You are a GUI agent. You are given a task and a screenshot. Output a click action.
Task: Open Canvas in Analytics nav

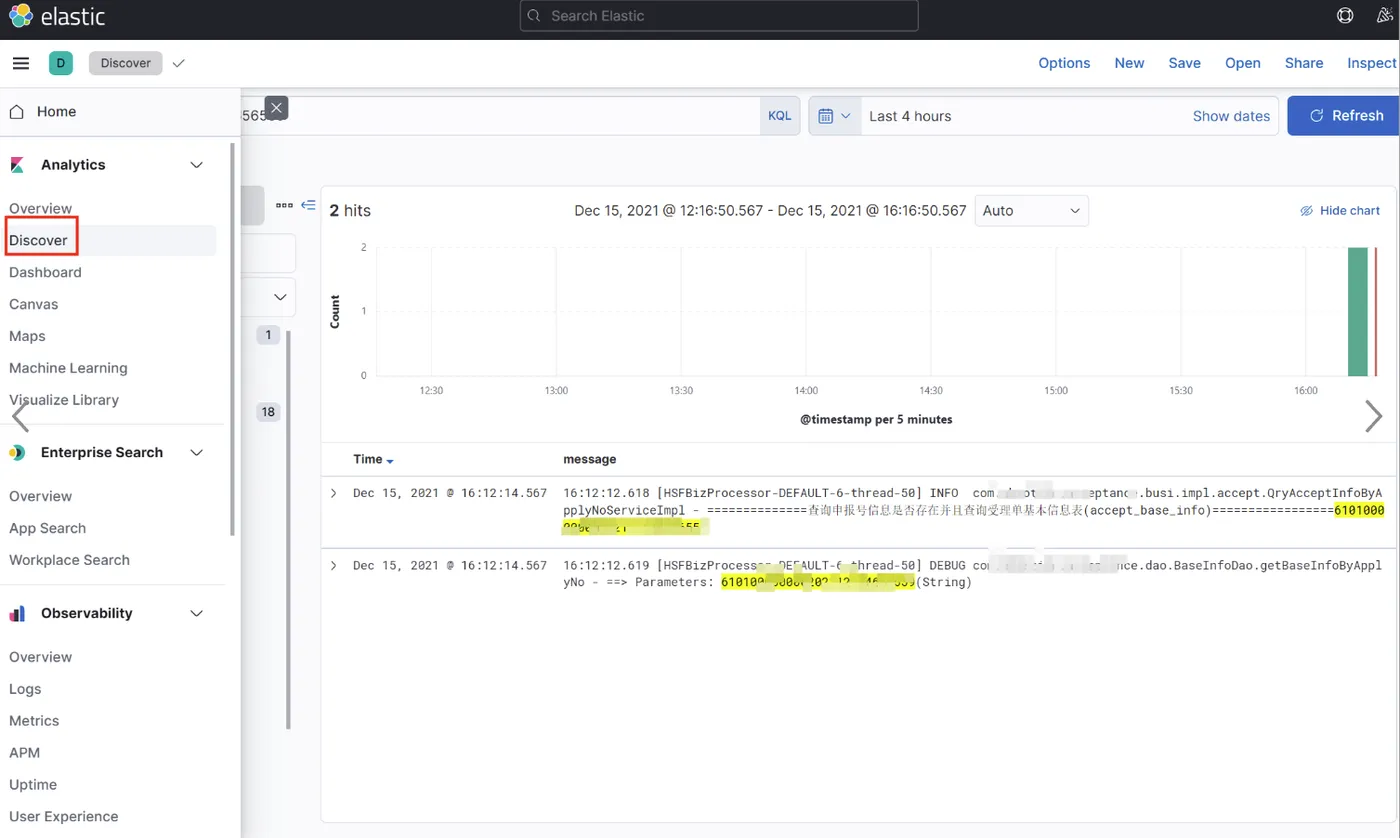34,304
